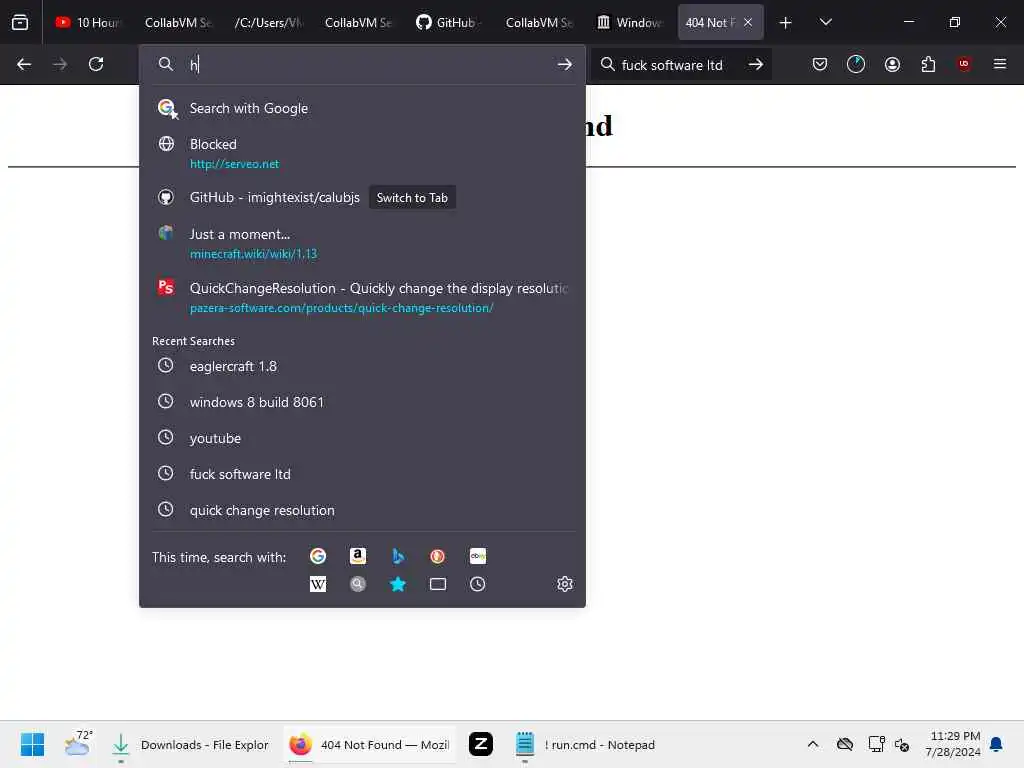
Task: Open the Z app in taskbar
Action: [481, 744]
